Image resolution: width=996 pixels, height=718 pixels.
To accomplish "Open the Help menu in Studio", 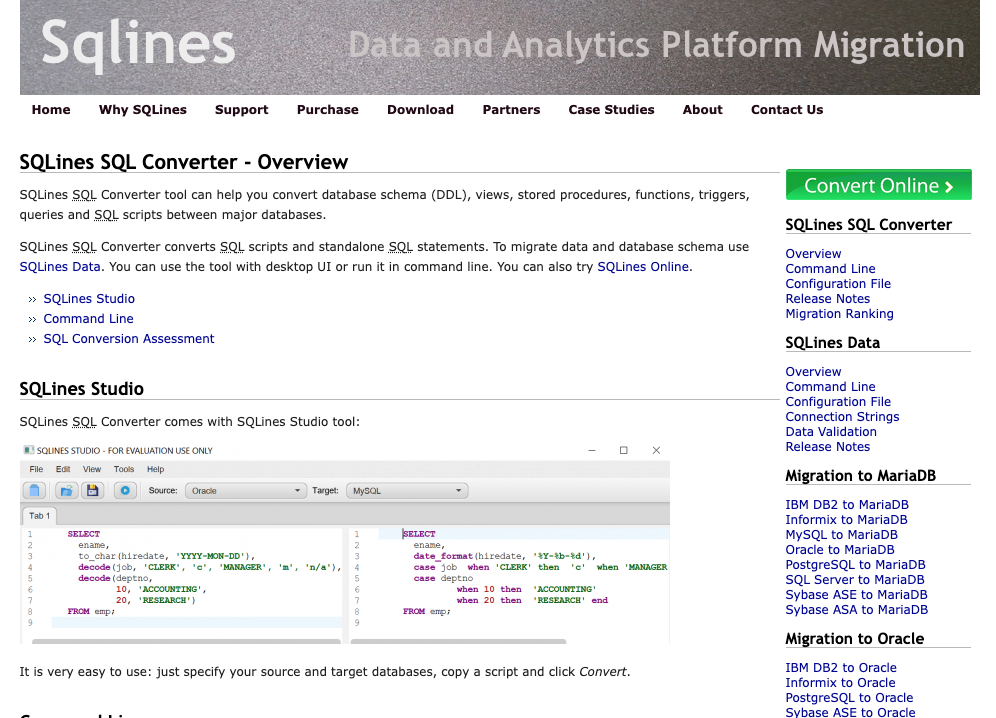I will pos(156,469).
